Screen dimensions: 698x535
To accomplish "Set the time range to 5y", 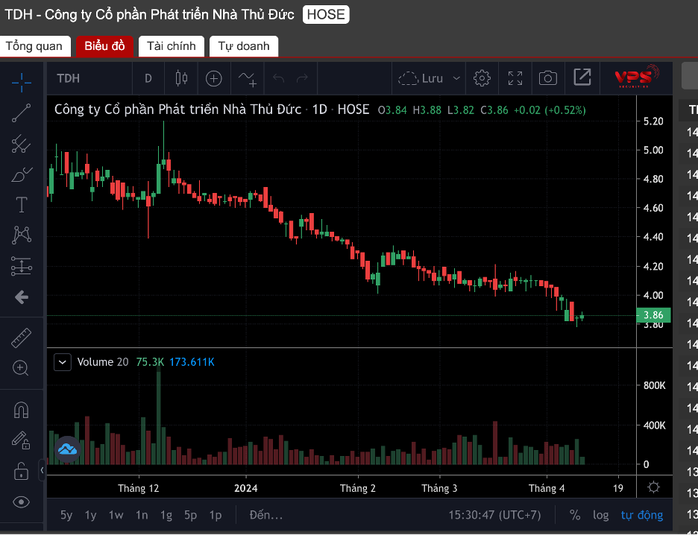I will [66, 515].
